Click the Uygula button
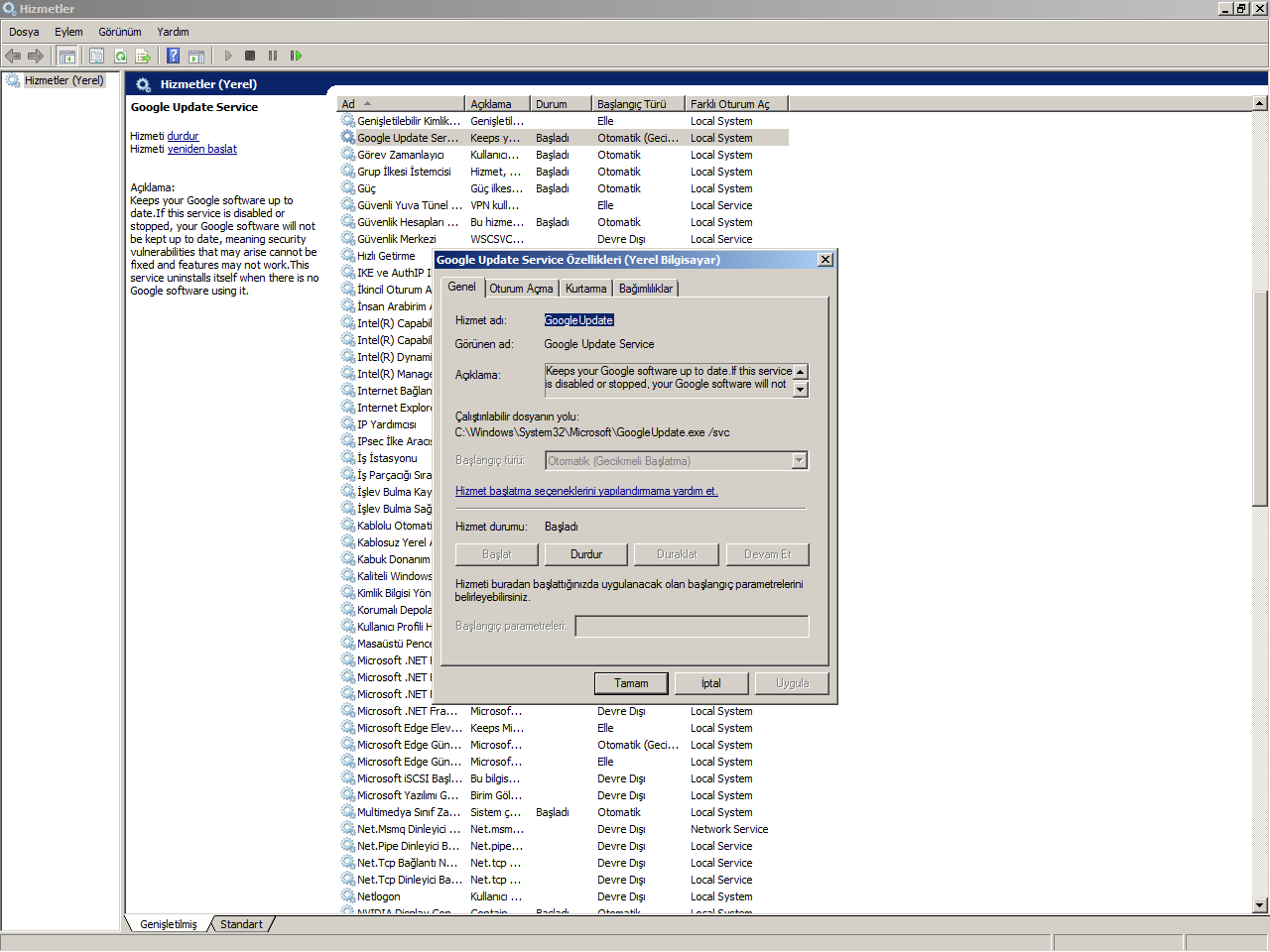Screen dimensions: 1270x952 [792, 683]
